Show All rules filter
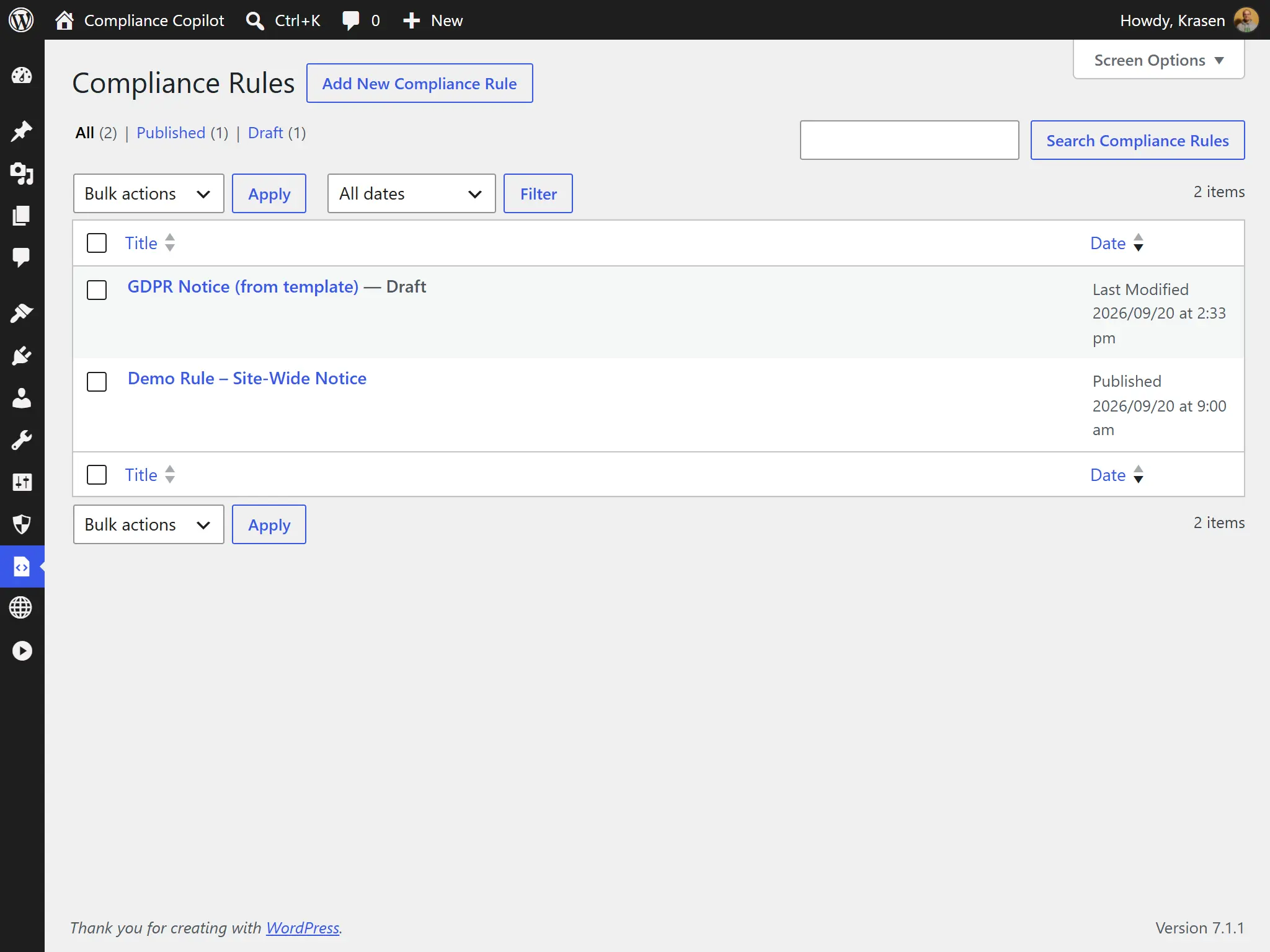 pos(85,133)
